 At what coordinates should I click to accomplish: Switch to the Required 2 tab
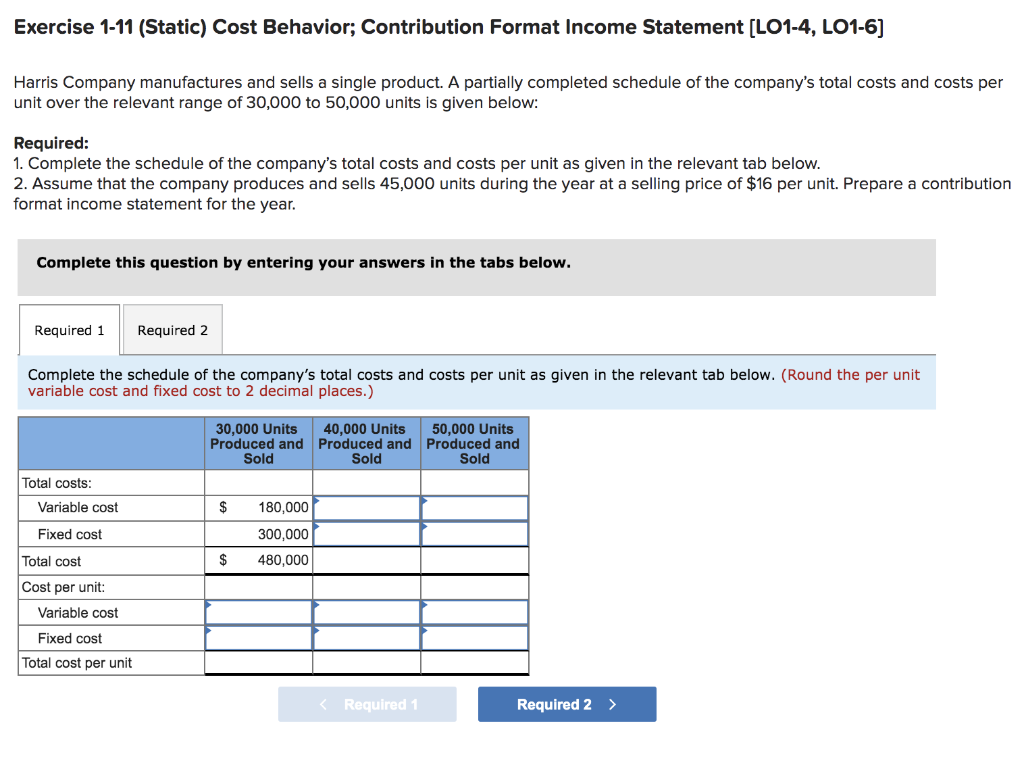pos(172,329)
